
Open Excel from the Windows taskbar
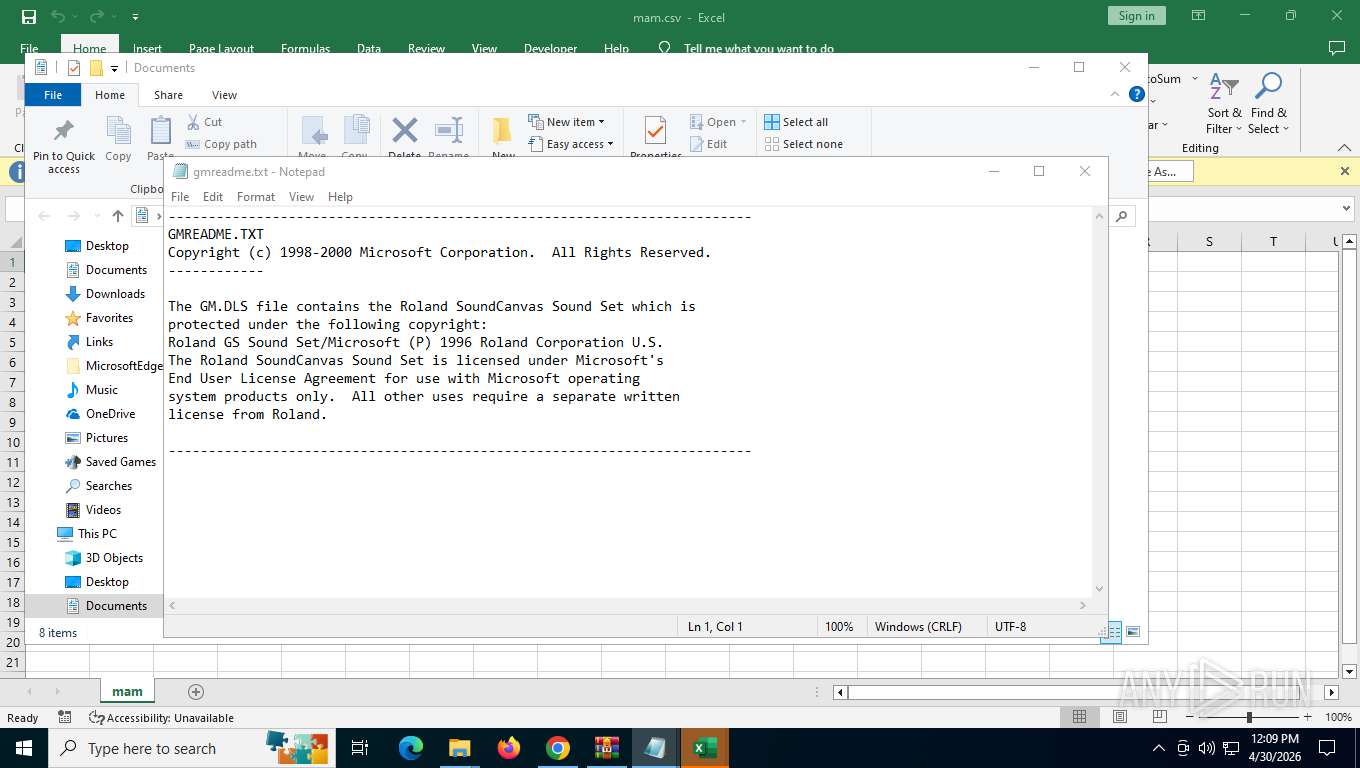(x=706, y=748)
